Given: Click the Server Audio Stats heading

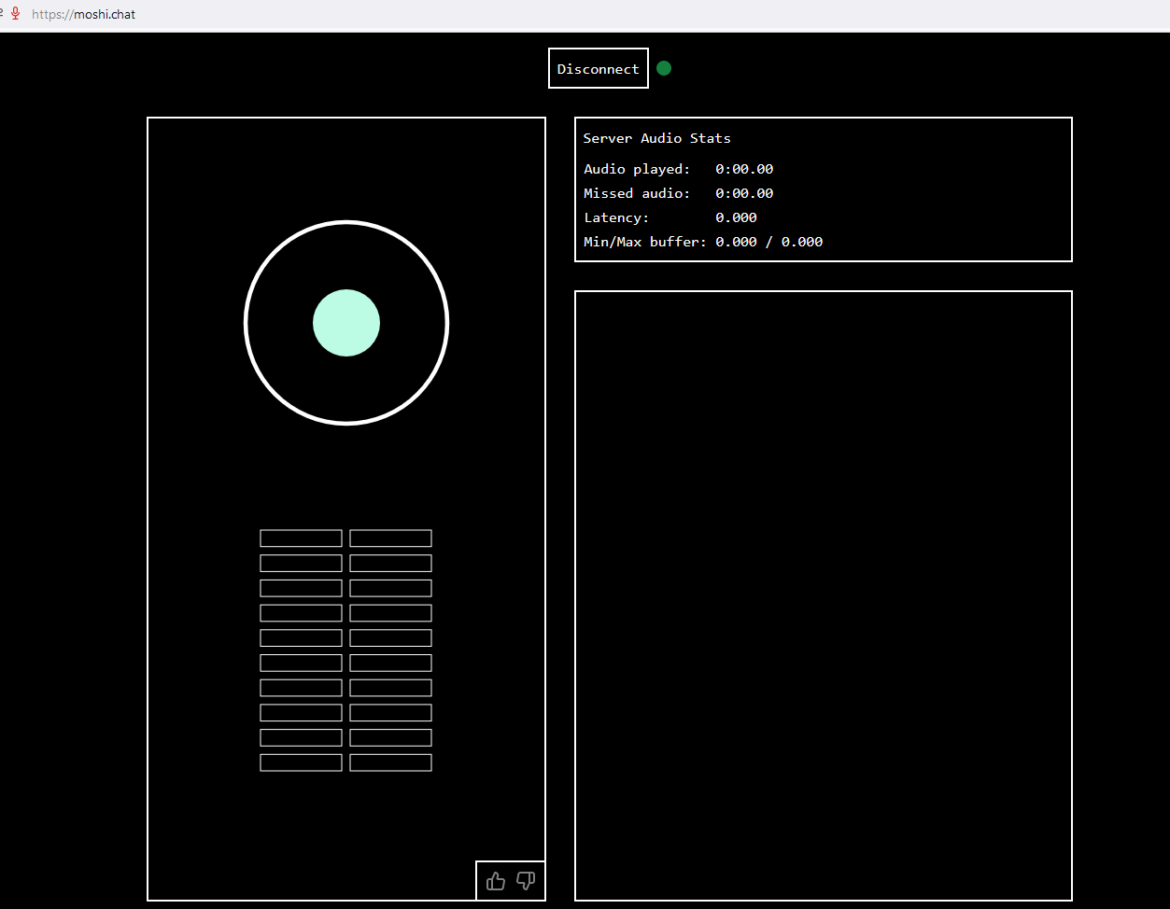Looking at the screenshot, I should [x=657, y=138].
